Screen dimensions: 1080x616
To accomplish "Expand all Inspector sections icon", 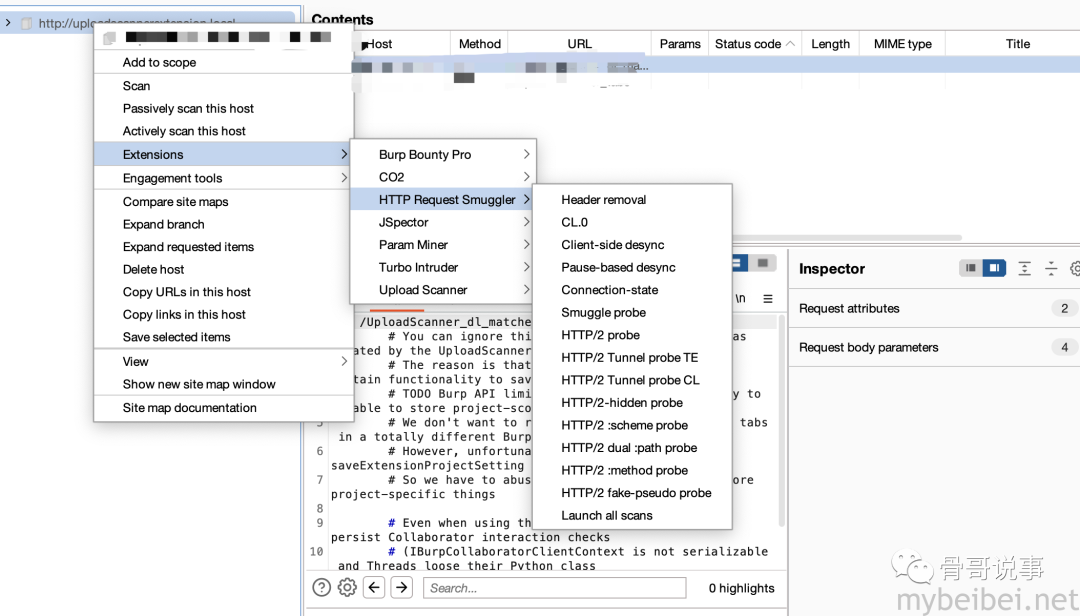I will pyautogui.click(x=1025, y=268).
